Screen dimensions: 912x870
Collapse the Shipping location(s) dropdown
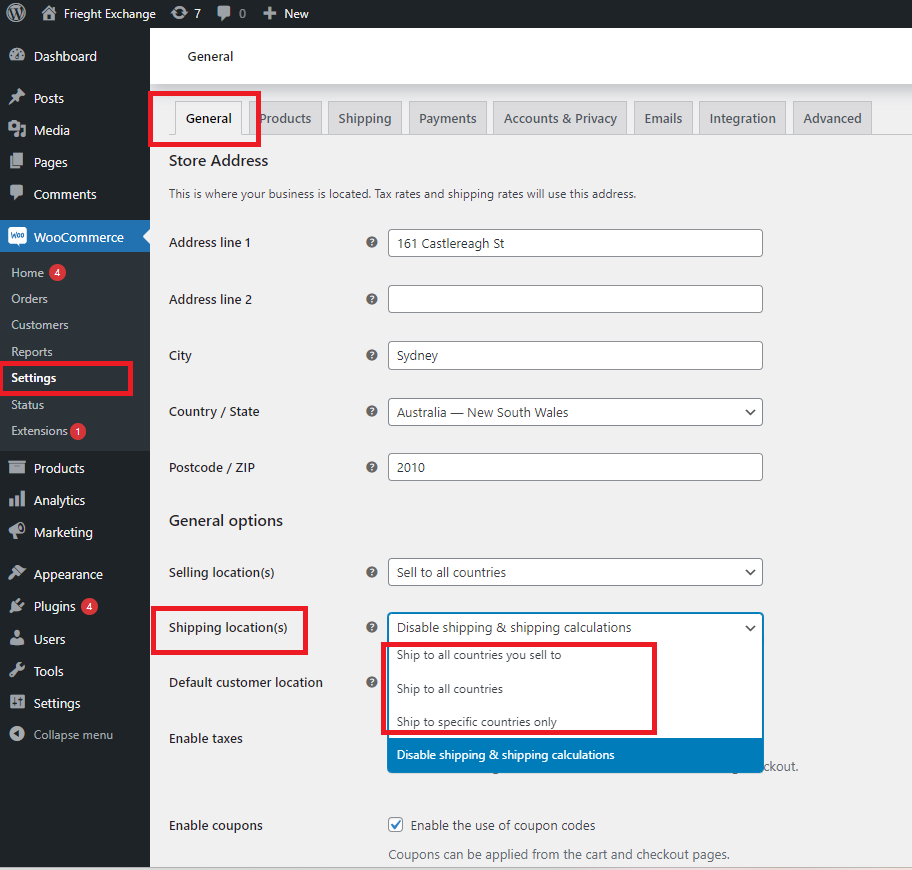(x=575, y=627)
